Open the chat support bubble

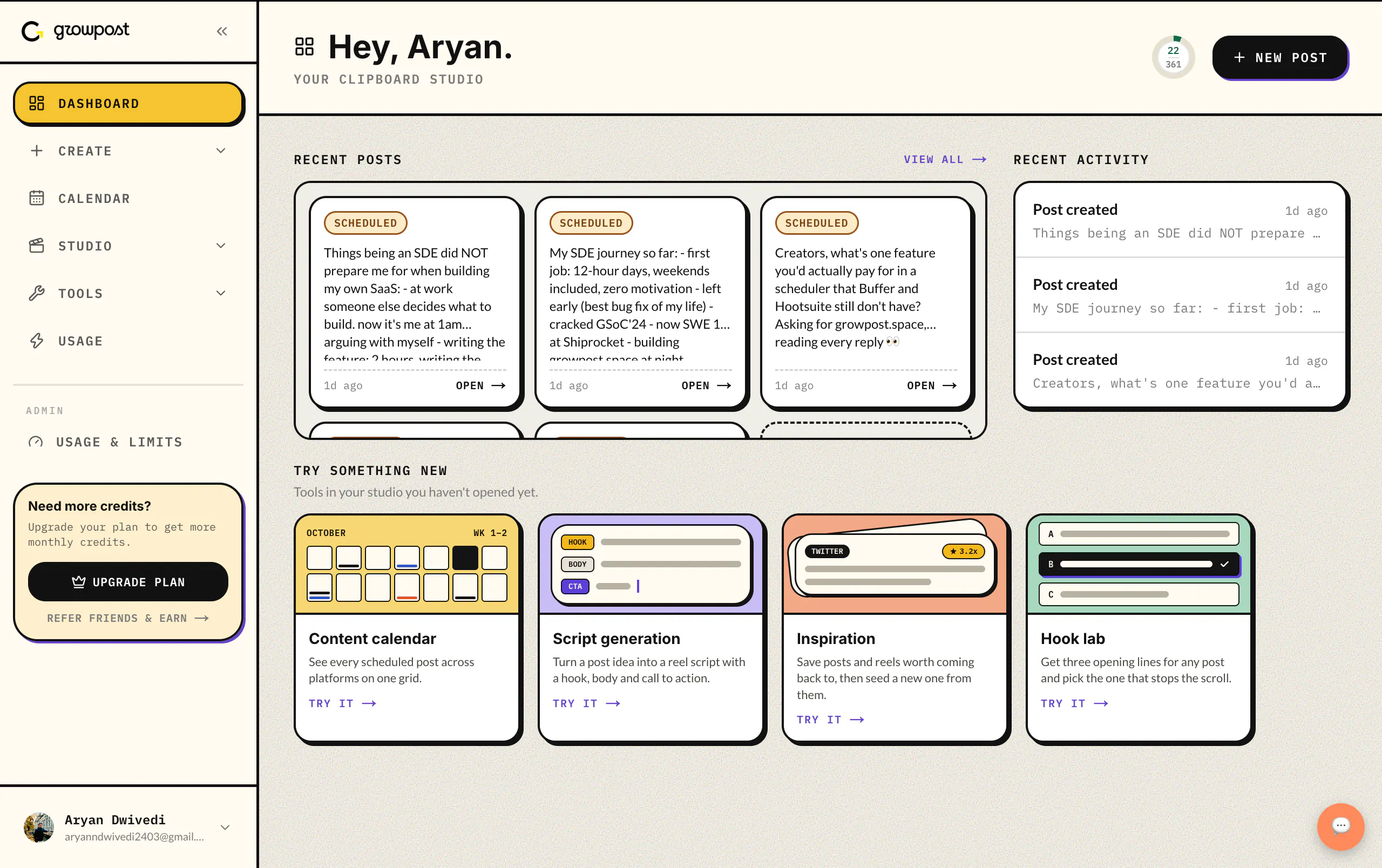(1339, 825)
